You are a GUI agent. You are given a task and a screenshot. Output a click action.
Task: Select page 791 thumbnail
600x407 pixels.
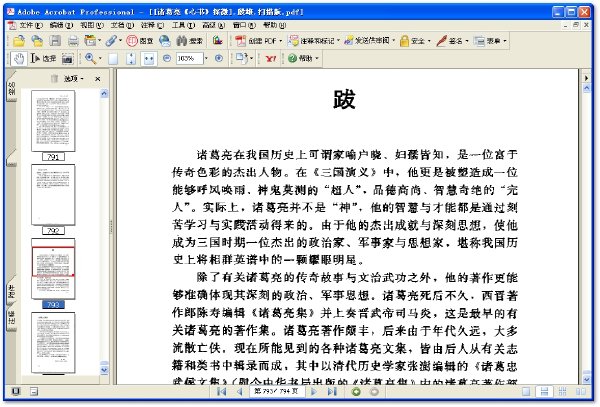(x=53, y=121)
